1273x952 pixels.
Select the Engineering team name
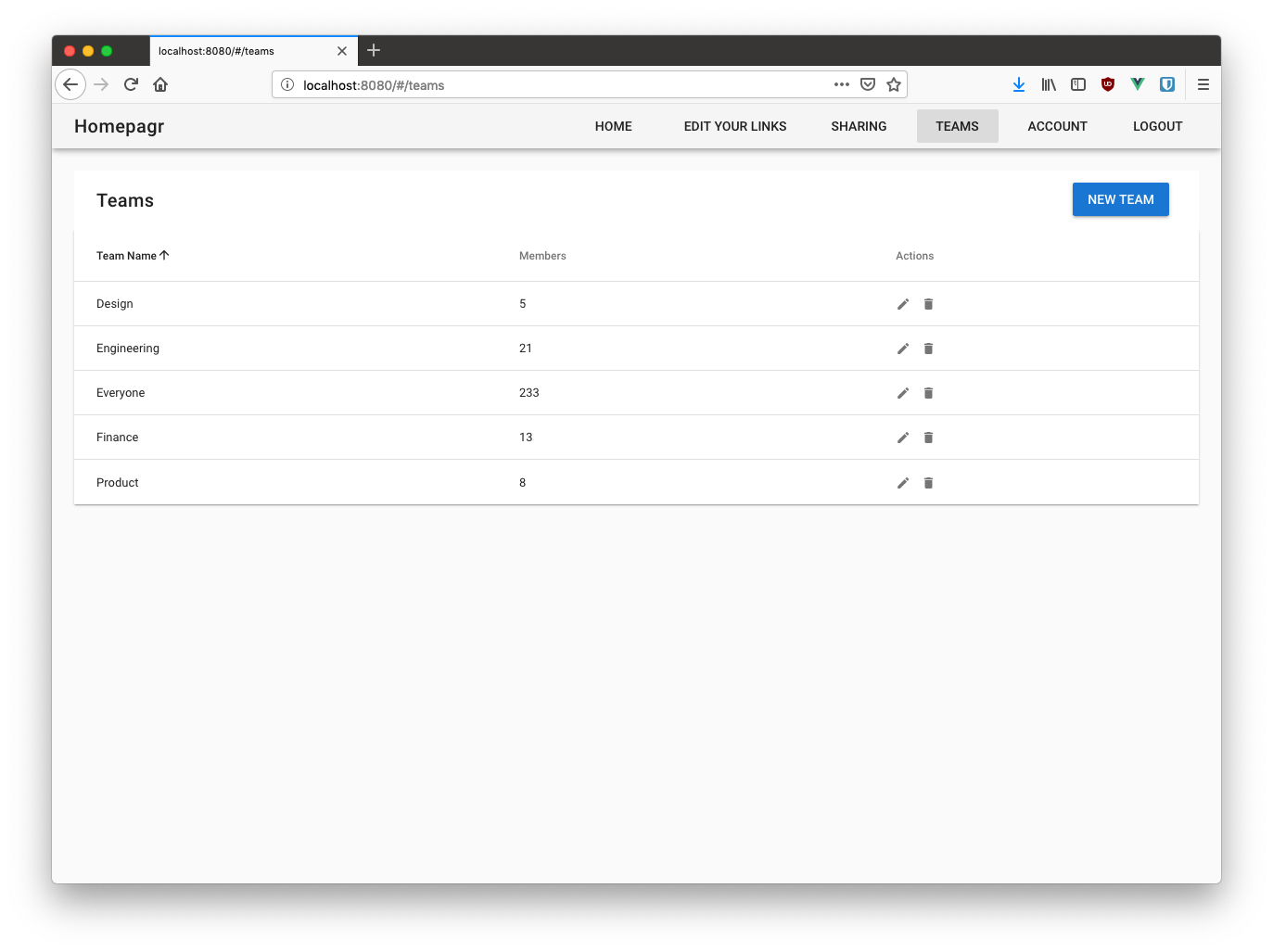tap(128, 349)
